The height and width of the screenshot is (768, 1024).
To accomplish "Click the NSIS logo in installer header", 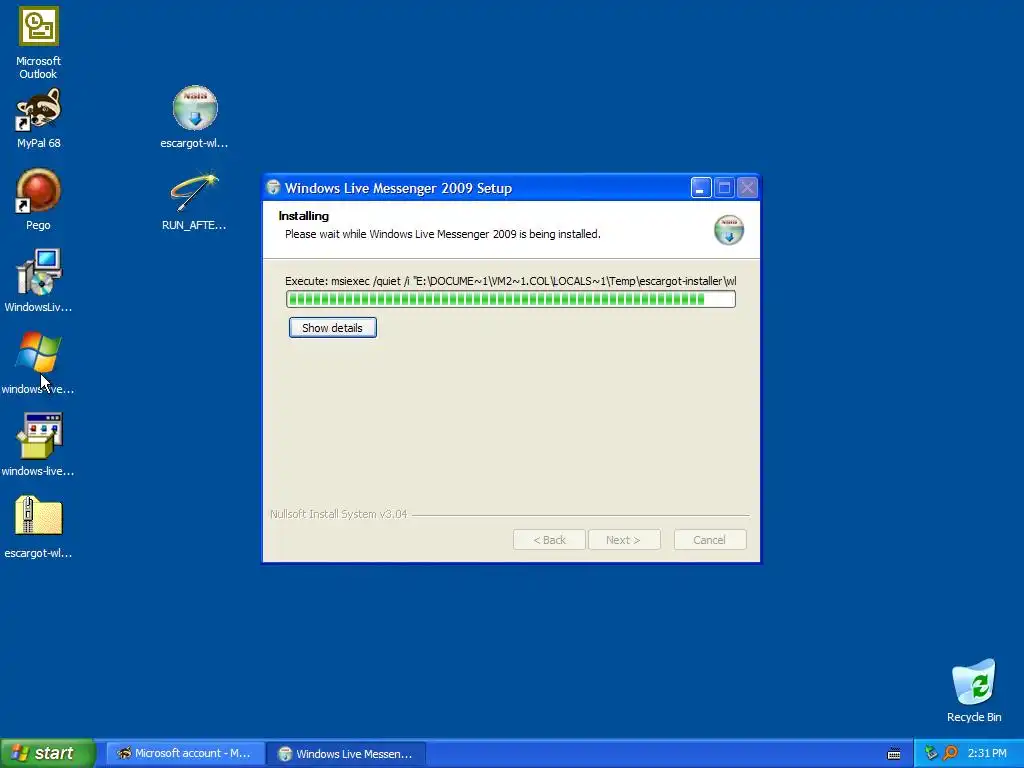I will (729, 230).
